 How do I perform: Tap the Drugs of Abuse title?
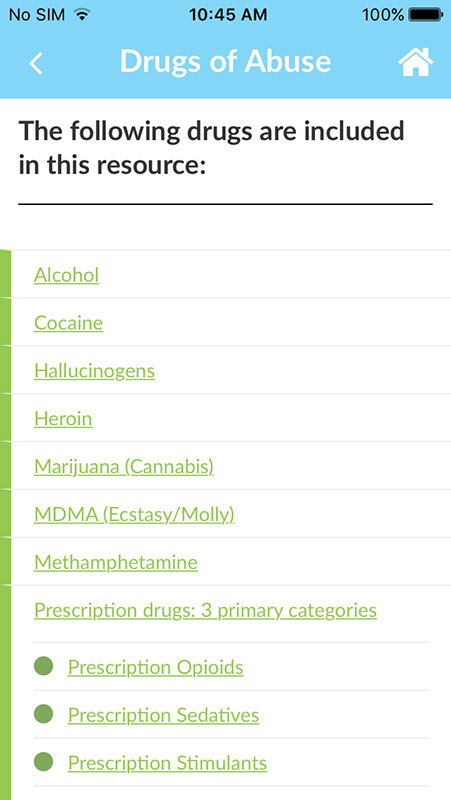[226, 61]
